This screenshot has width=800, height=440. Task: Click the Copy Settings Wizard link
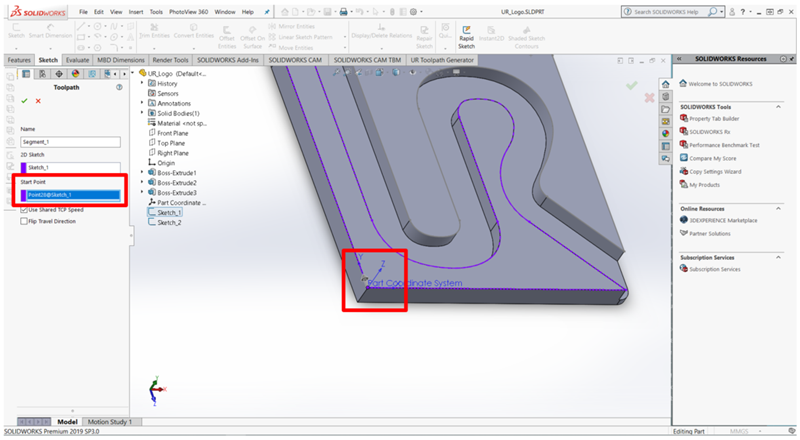click(718, 172)
